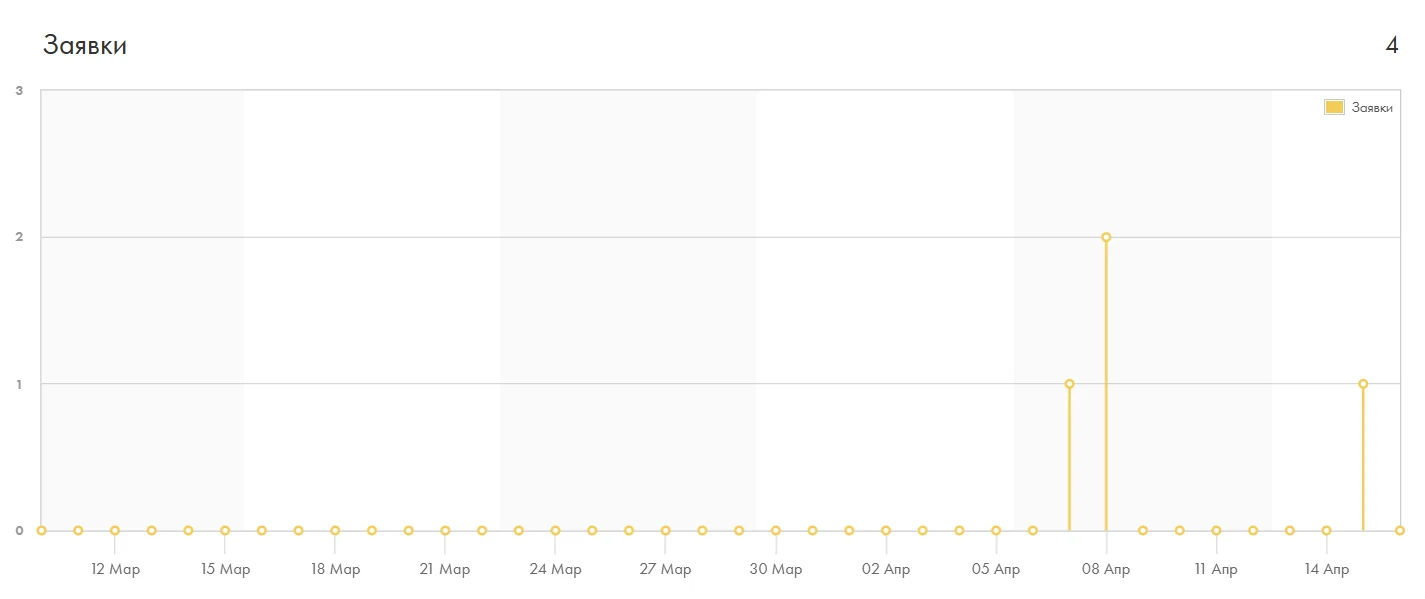1425x599 pixels.
Task: Select the zero marker above 12 Мар tick
Action: pos(115,530)
